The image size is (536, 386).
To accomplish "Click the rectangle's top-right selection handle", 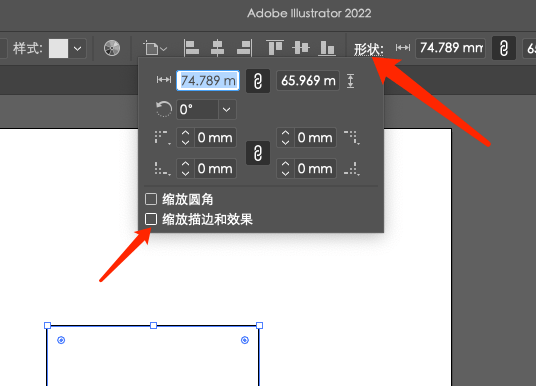I will tap(259, 325).
